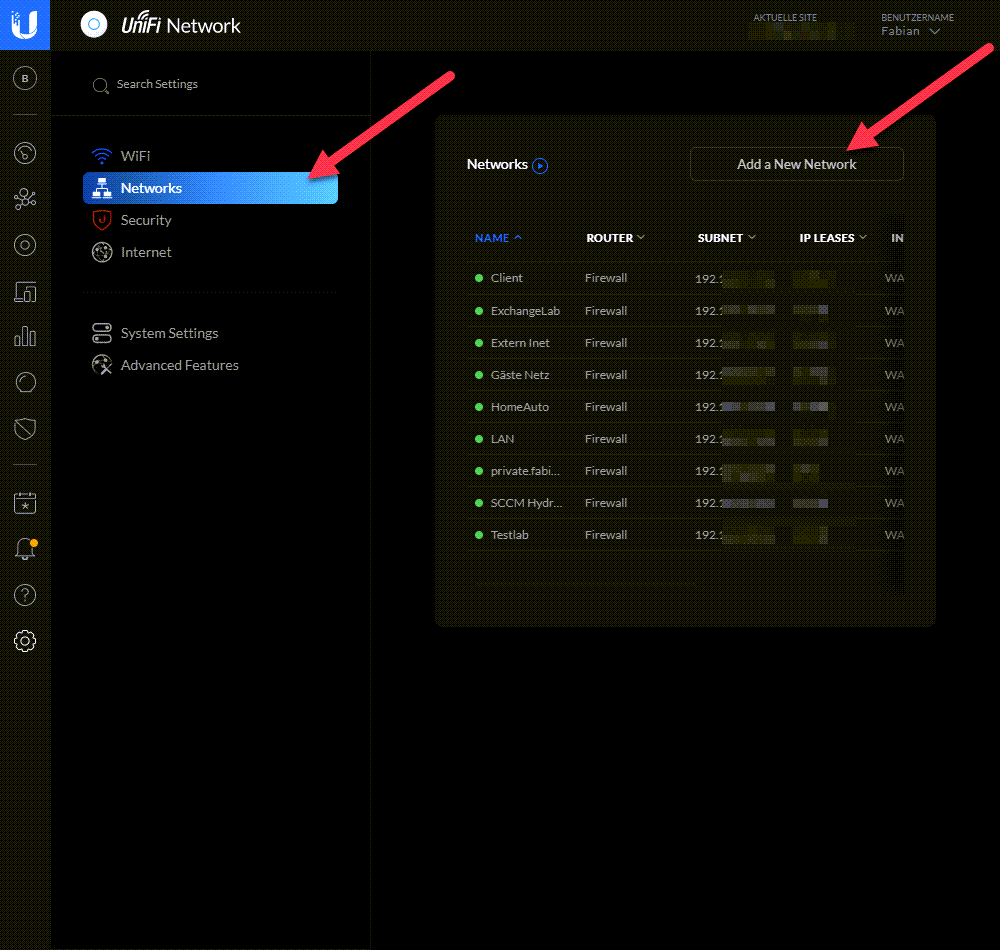Open the Client Devices icon in sidebar
Viewport: 1000px width, 950px height.
pyautogui.click(x=25, y=291)
